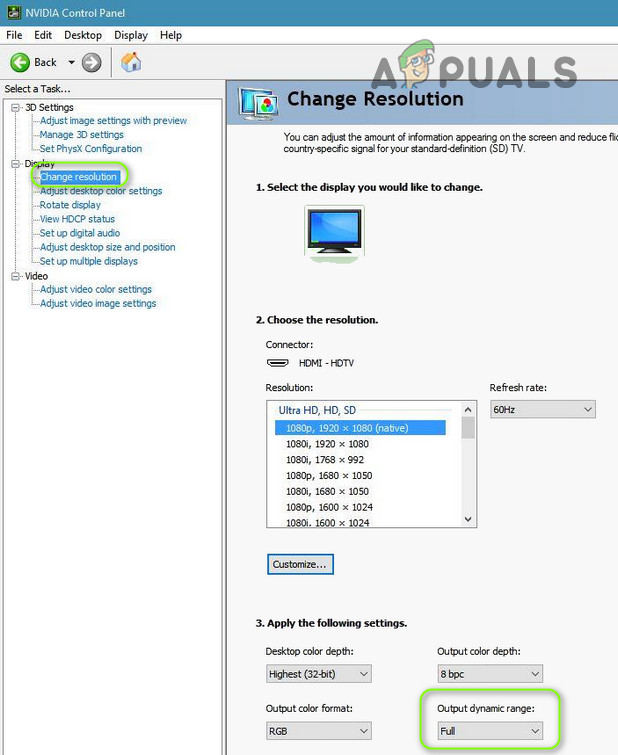
Task: Select 1080p, 1600 × 1024 resolution
Action: pyautogui.click(x=329, y=507)
